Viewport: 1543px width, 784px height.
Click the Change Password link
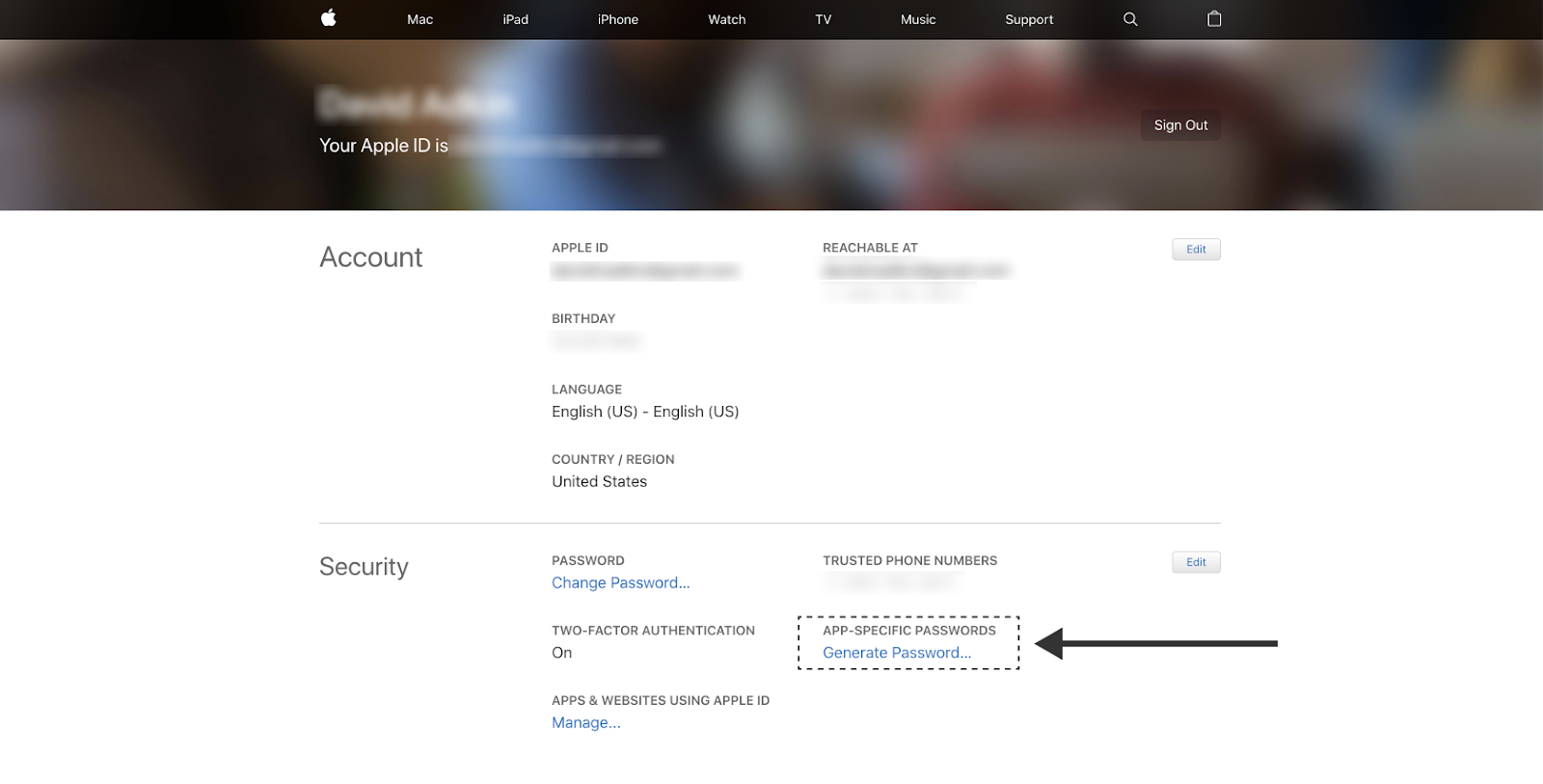pos(620,582)
